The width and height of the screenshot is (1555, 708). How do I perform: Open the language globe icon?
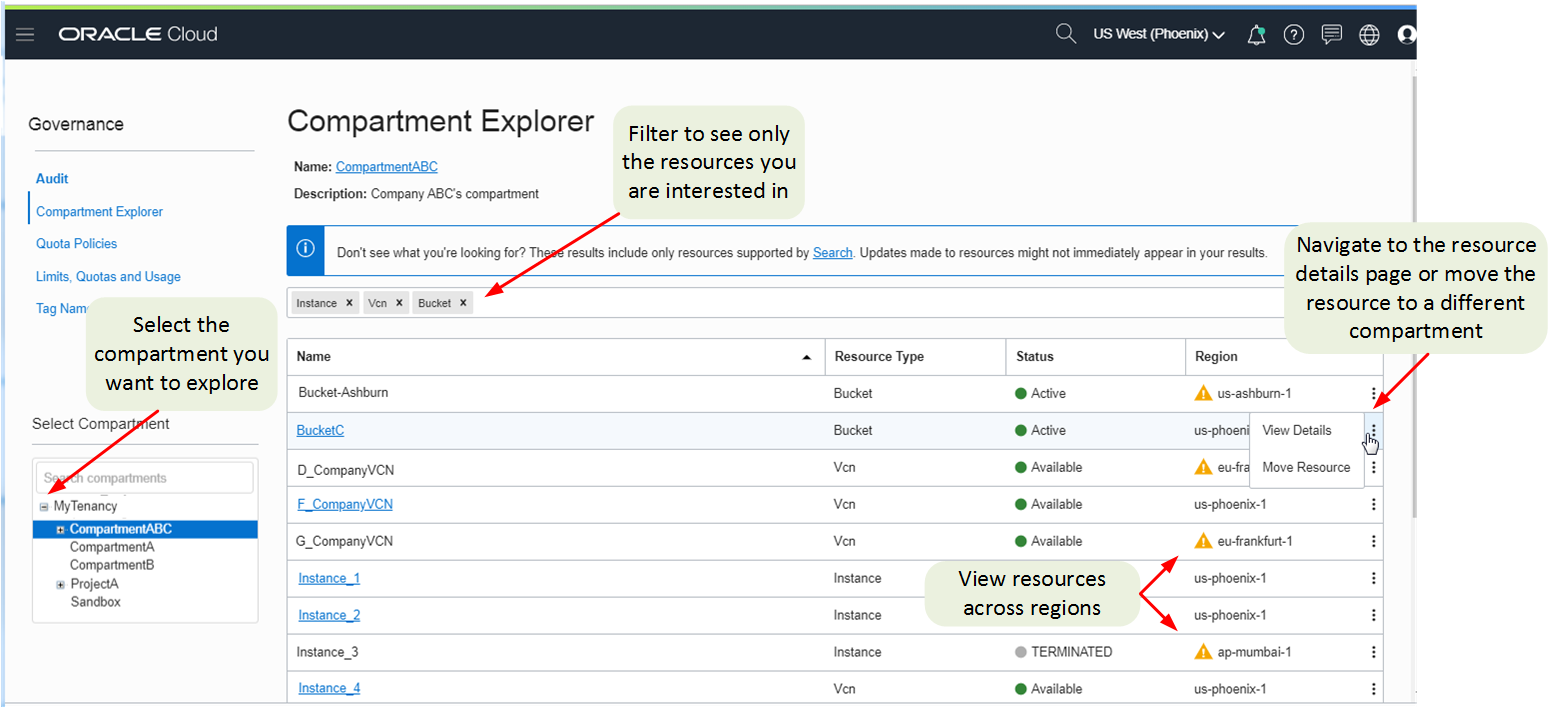(x=1369, y=34)
